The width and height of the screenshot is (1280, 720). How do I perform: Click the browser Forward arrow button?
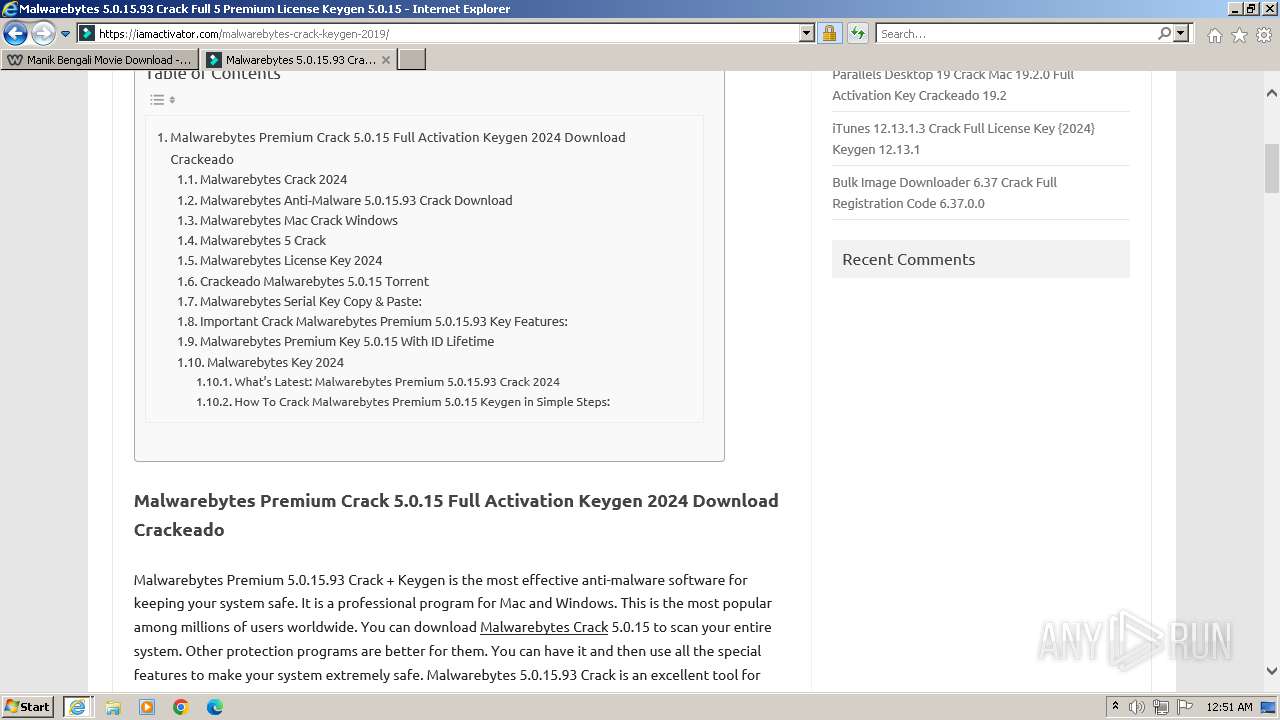click(x=42, y=33)
